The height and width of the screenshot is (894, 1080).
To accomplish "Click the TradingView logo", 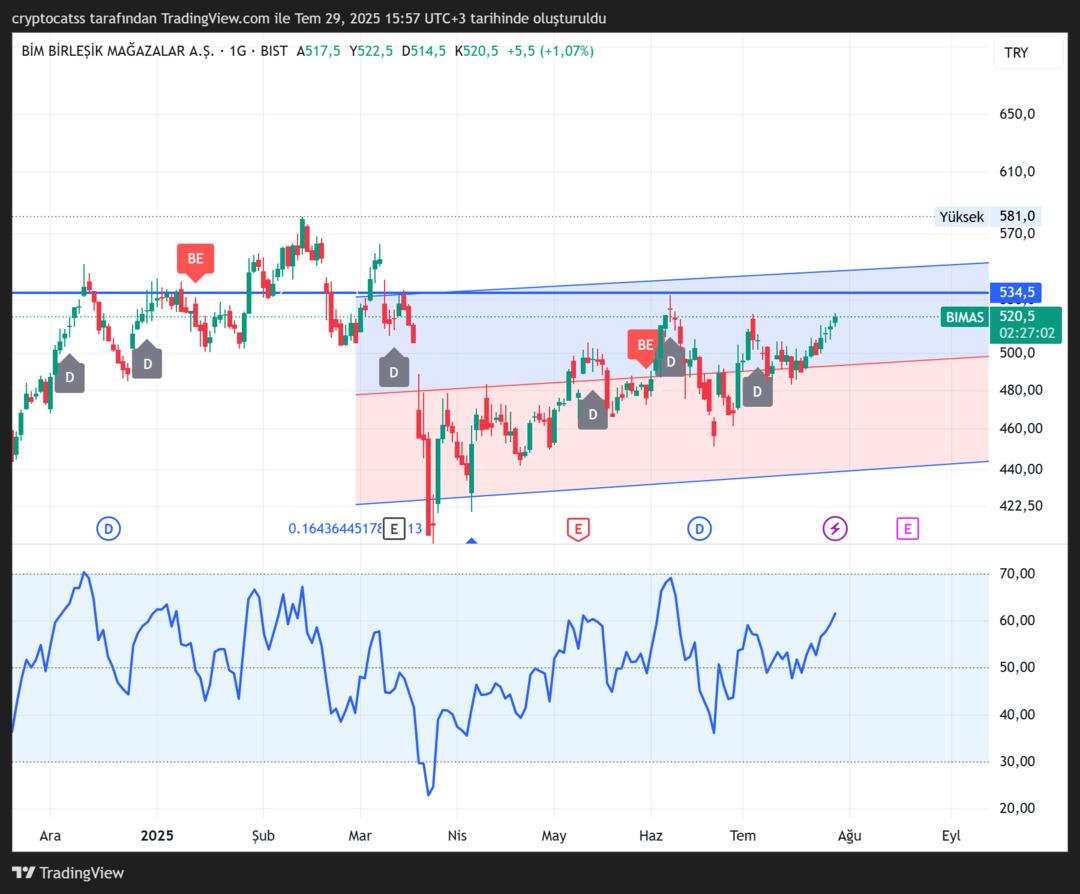I will [68, 873].
